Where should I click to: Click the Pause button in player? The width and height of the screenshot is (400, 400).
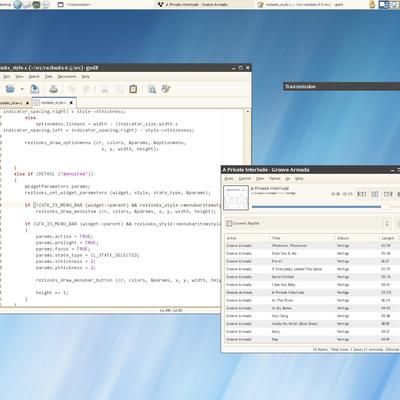375,194
